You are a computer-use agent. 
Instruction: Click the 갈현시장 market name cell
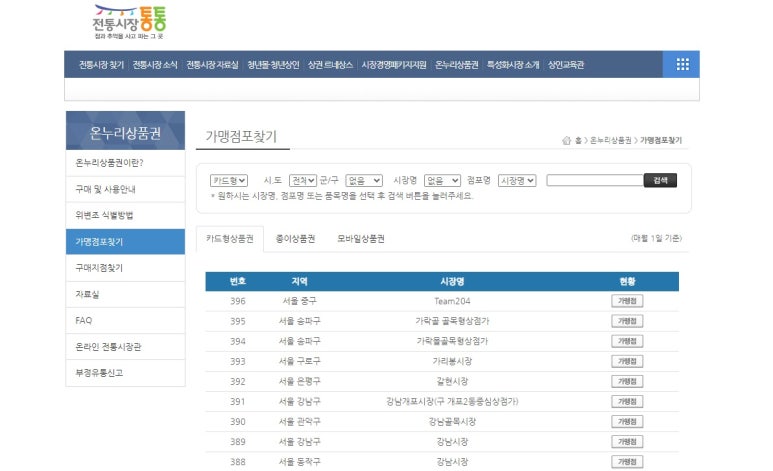tap(452, 381)
